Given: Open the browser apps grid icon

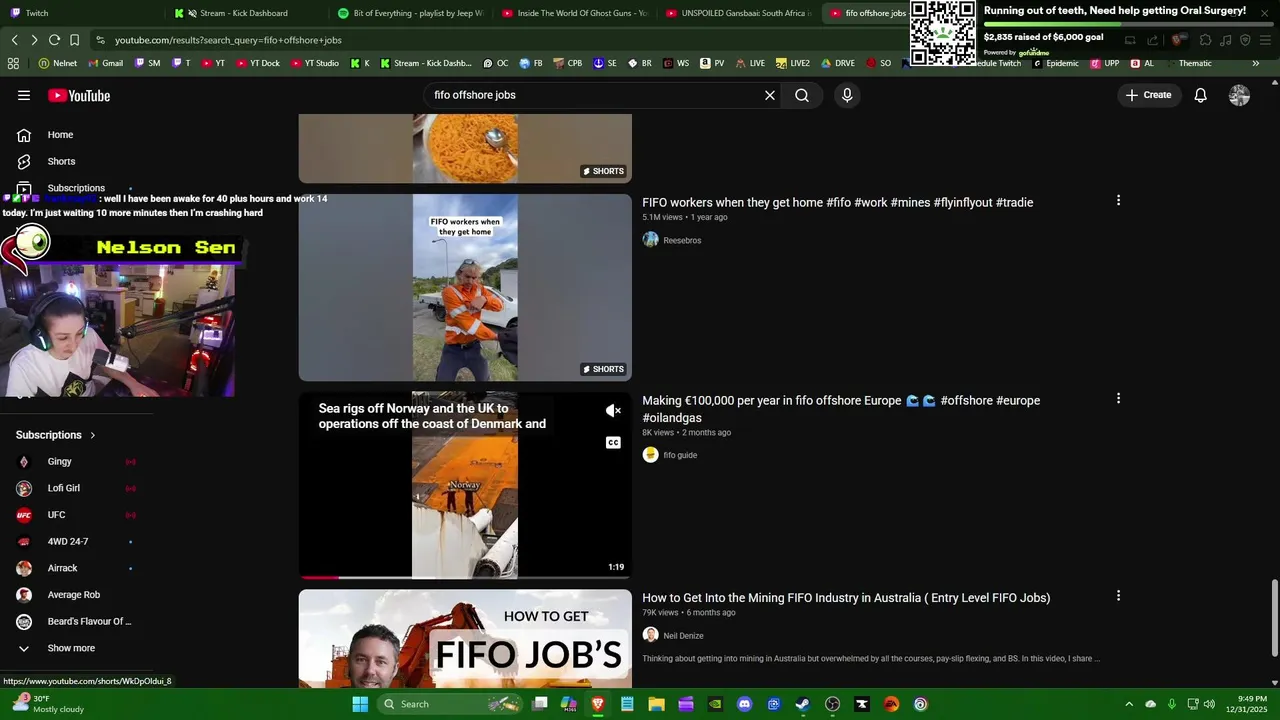Looking at the screenshot, I should pyautogui.click(x=13, y=63).
